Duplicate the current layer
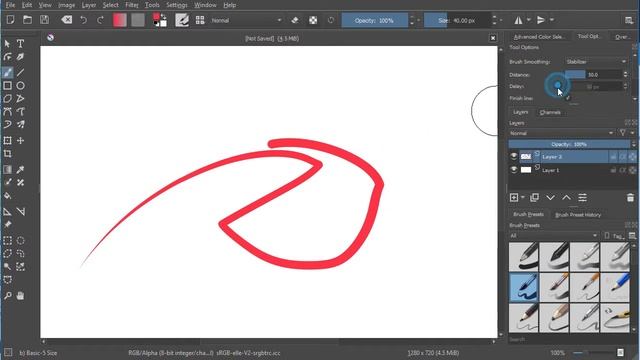The image size is (640, 360). point(534,198)
